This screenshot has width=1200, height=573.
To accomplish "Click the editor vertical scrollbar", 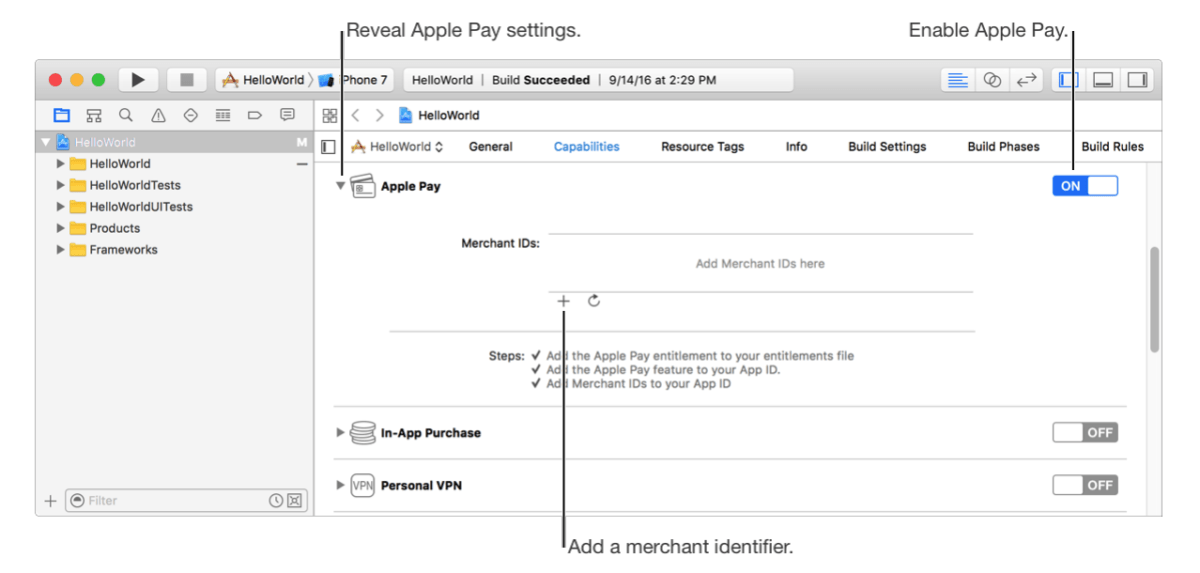I will click(x=1155, y=300).
